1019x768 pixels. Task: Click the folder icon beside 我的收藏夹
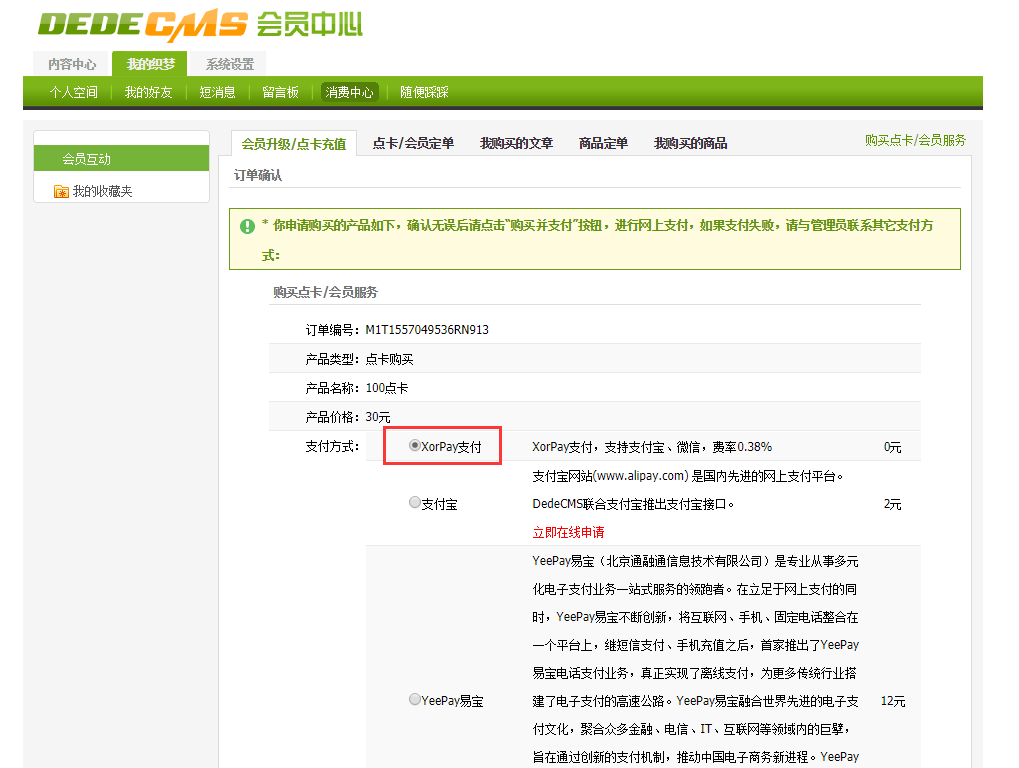coord(60,190)
